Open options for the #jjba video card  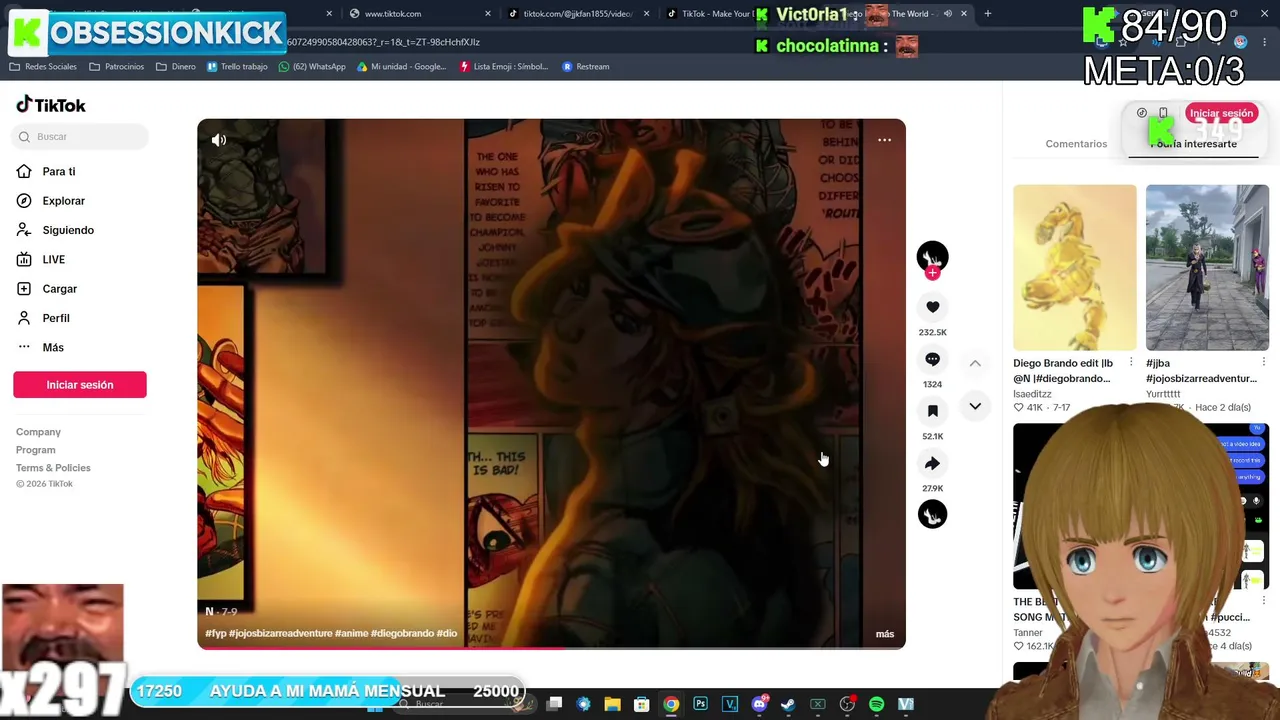point(1264,363)
